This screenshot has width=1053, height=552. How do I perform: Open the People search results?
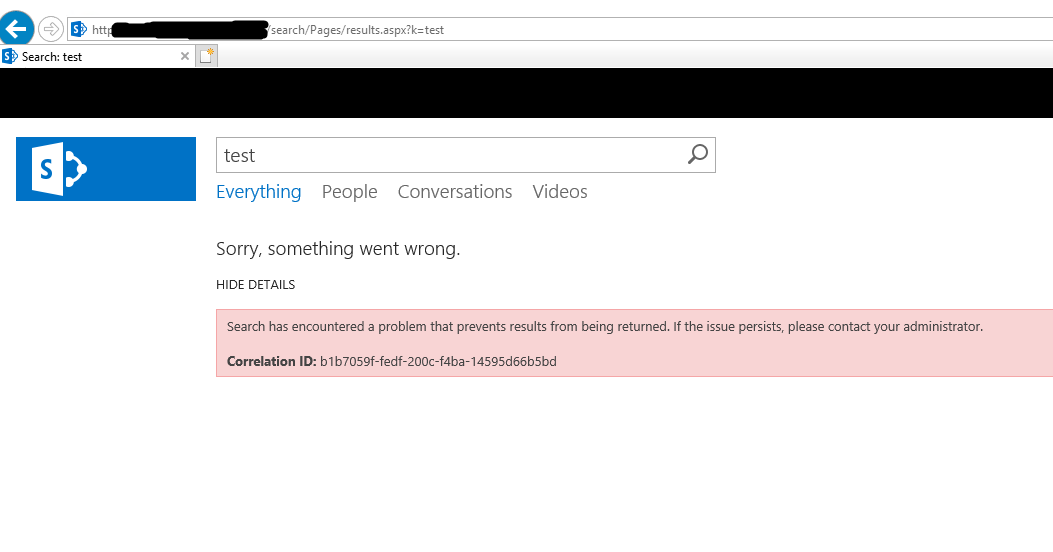pos(349,192)
